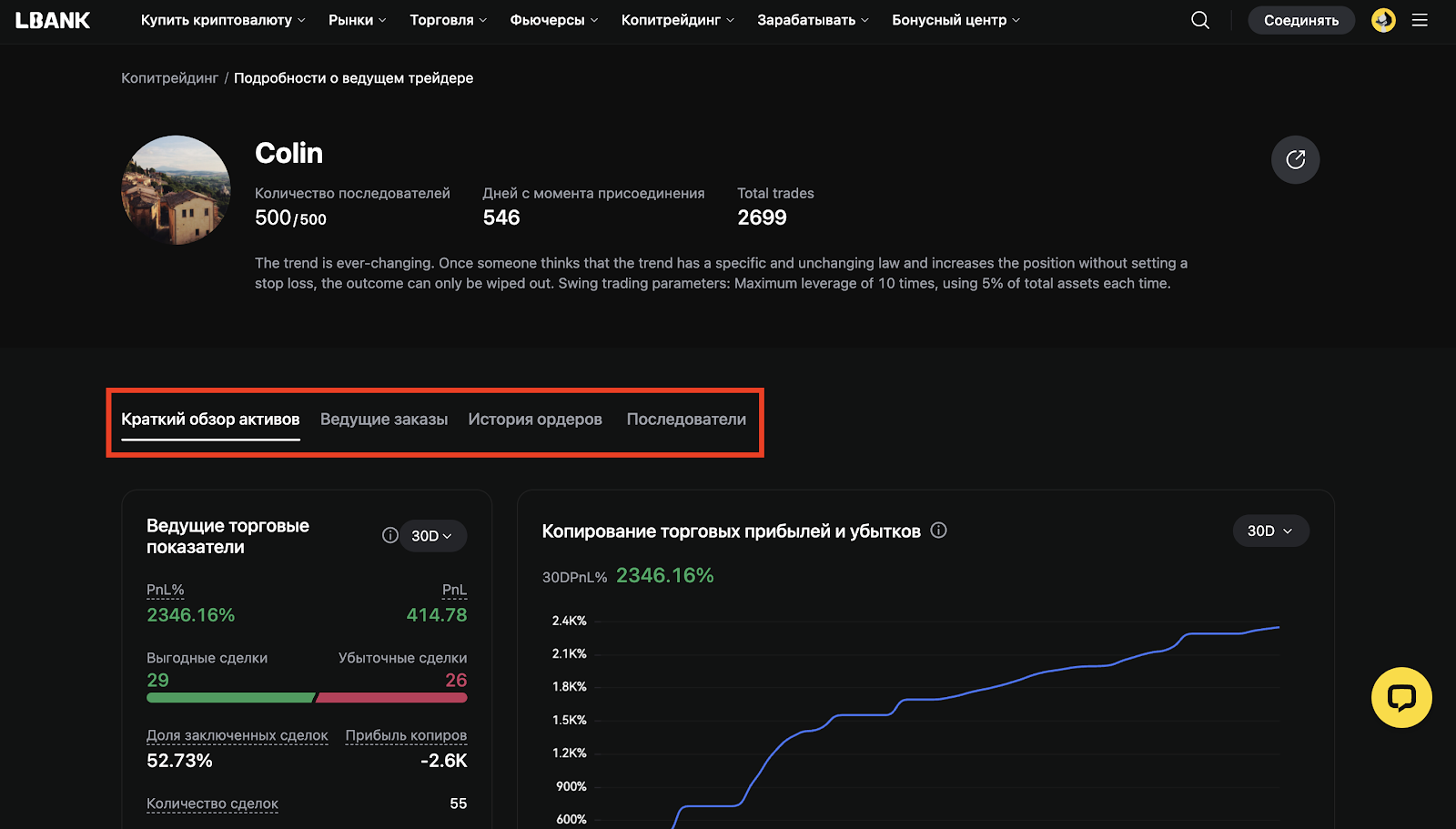Switch to the История ордеров tab
This screenshot has height=829, width=1456.
click(535, 420)
